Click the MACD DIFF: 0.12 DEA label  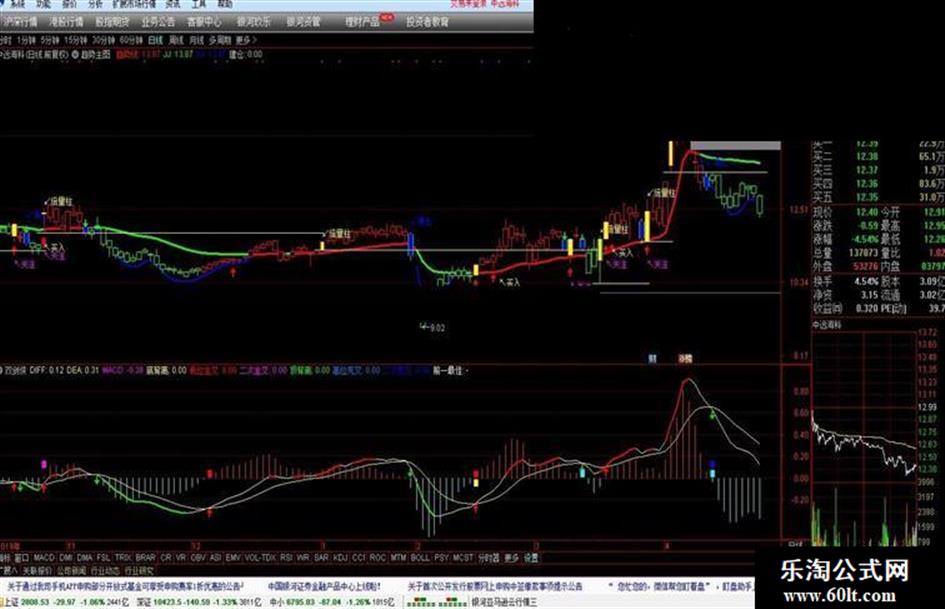point(64,370)
